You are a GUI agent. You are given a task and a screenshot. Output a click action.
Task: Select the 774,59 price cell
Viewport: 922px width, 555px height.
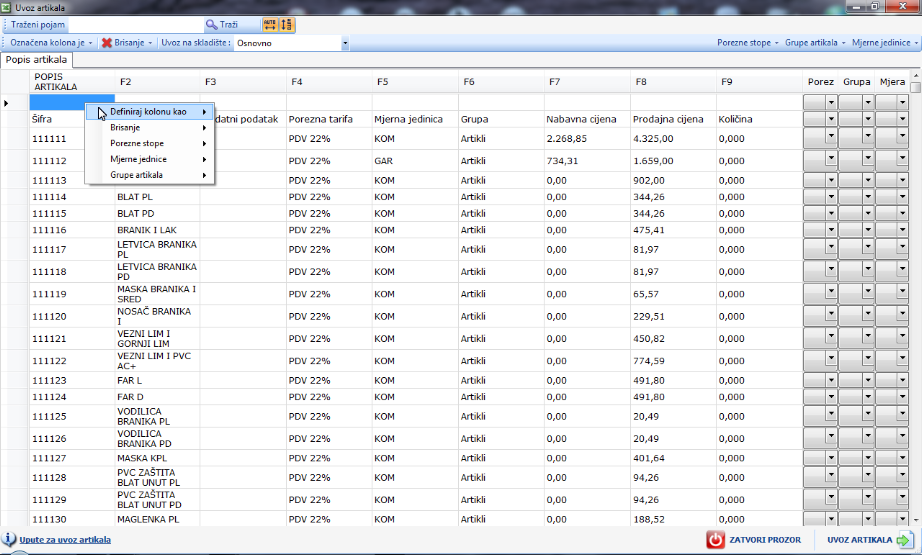click(x=673, y=360)
